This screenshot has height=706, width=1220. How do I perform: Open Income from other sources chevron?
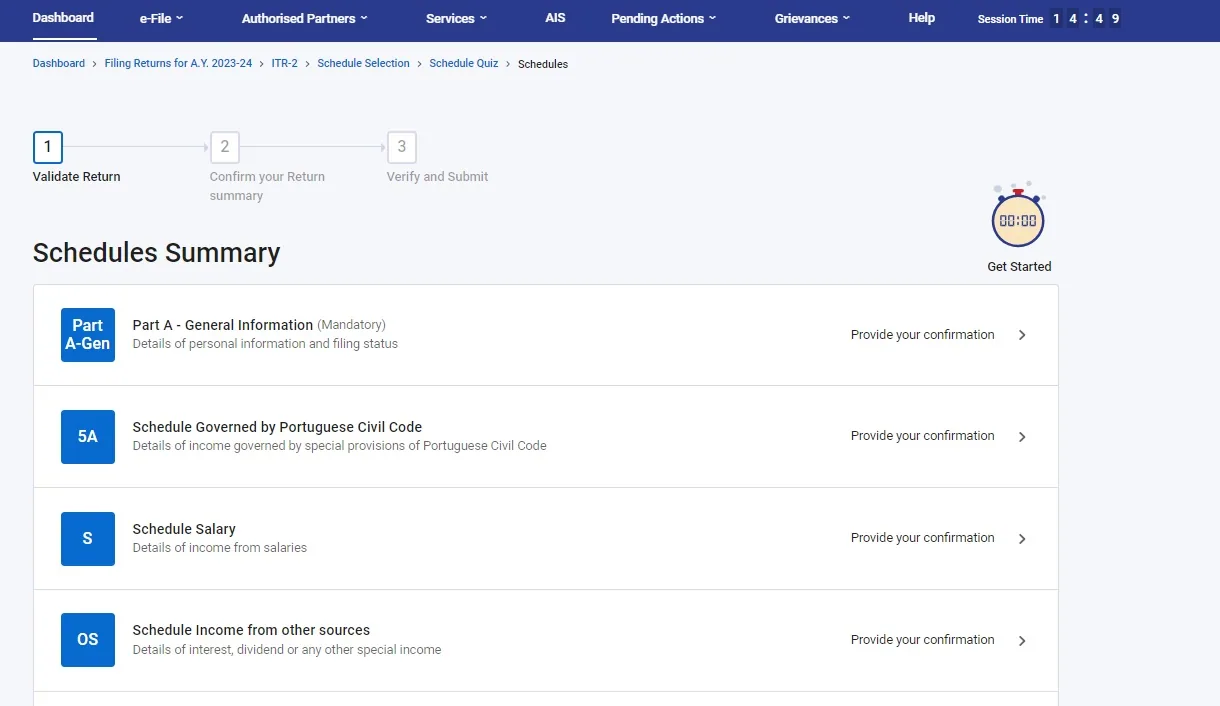(1022, 641)
